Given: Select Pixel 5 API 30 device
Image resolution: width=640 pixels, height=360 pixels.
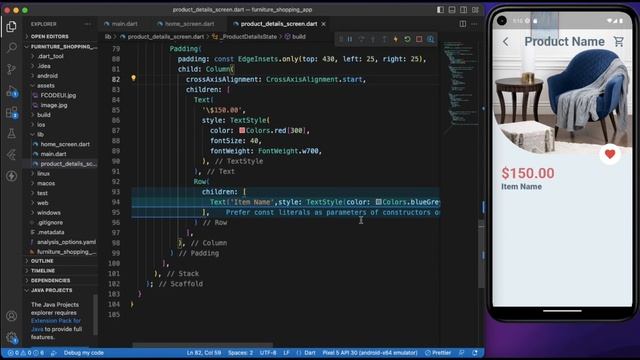Looking at the screenshot, I should (x=370, y=353).
